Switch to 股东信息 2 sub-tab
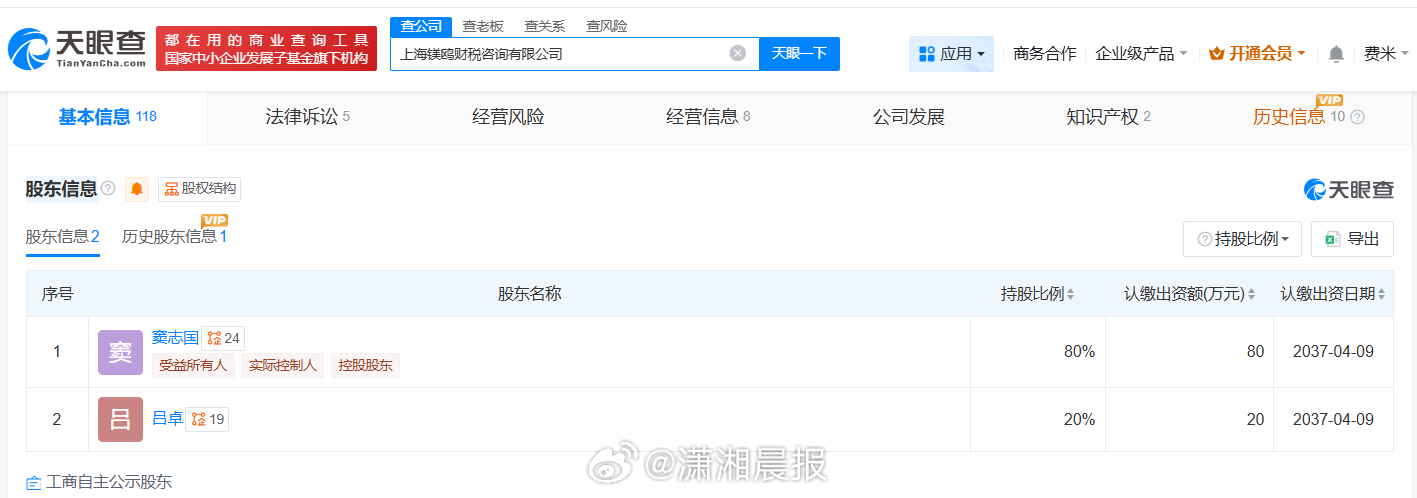This screenshot has width=1417, height=498. tap(62, 237)
